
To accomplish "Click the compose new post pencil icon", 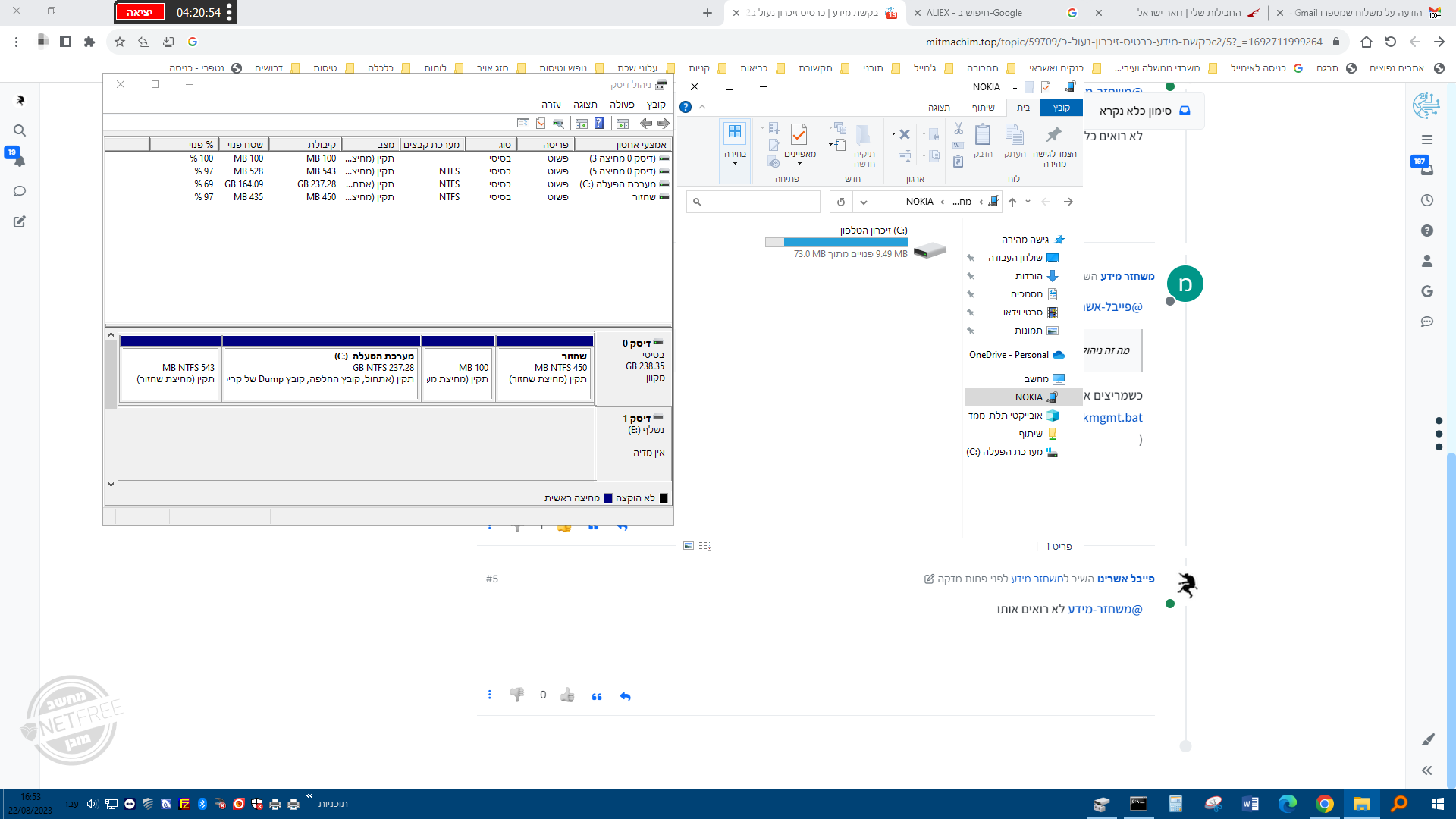I will (20, 221).
